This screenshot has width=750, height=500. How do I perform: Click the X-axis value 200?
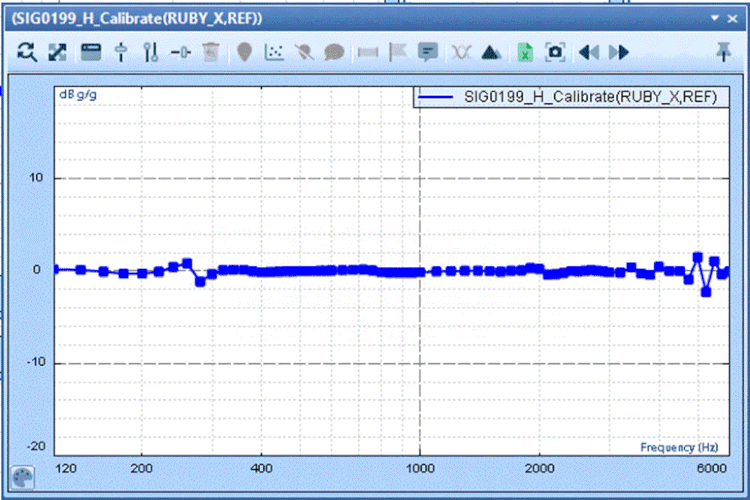click(142, 468)
